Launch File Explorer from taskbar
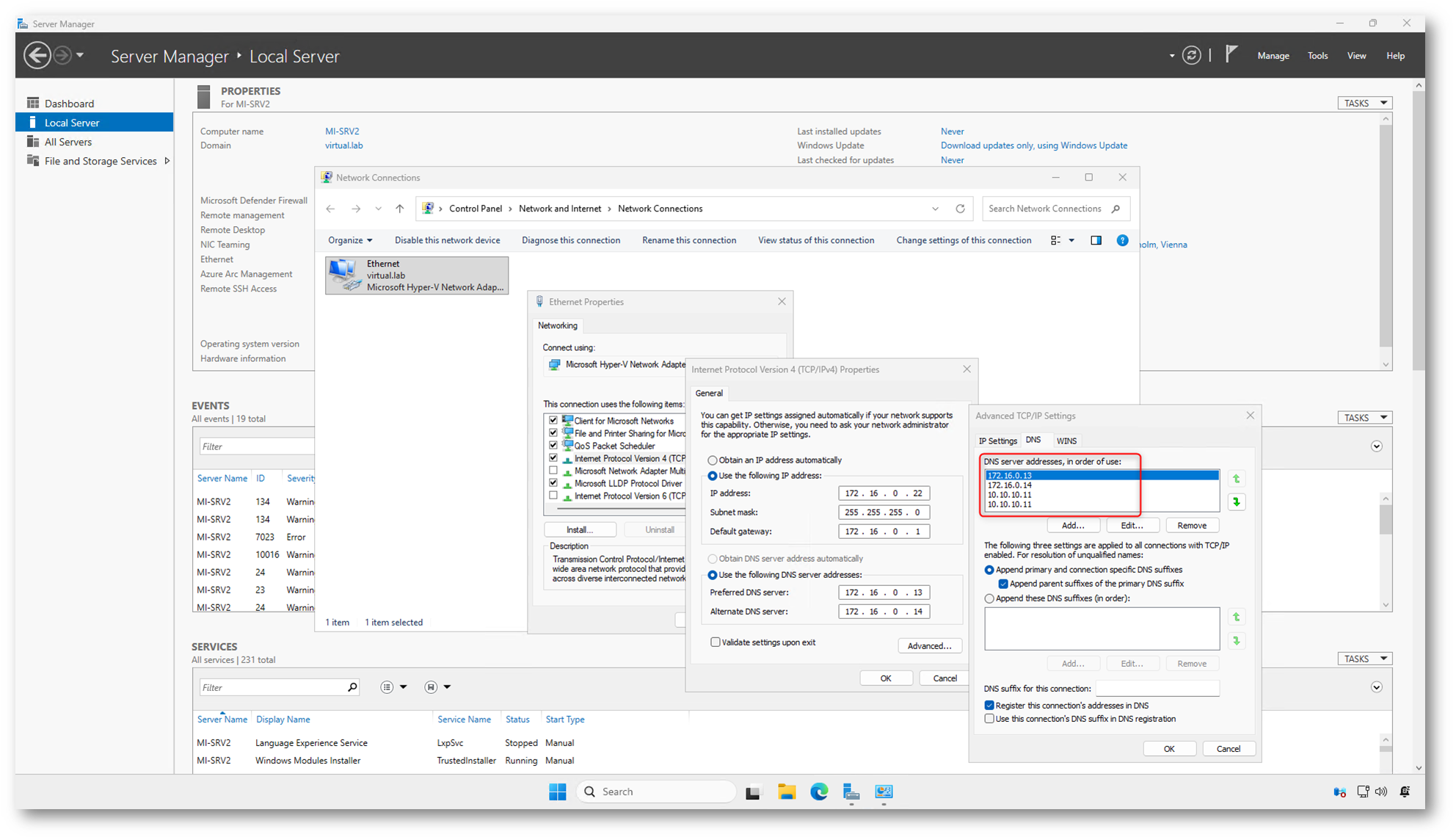1456x840 pixels. pos(787,792)
